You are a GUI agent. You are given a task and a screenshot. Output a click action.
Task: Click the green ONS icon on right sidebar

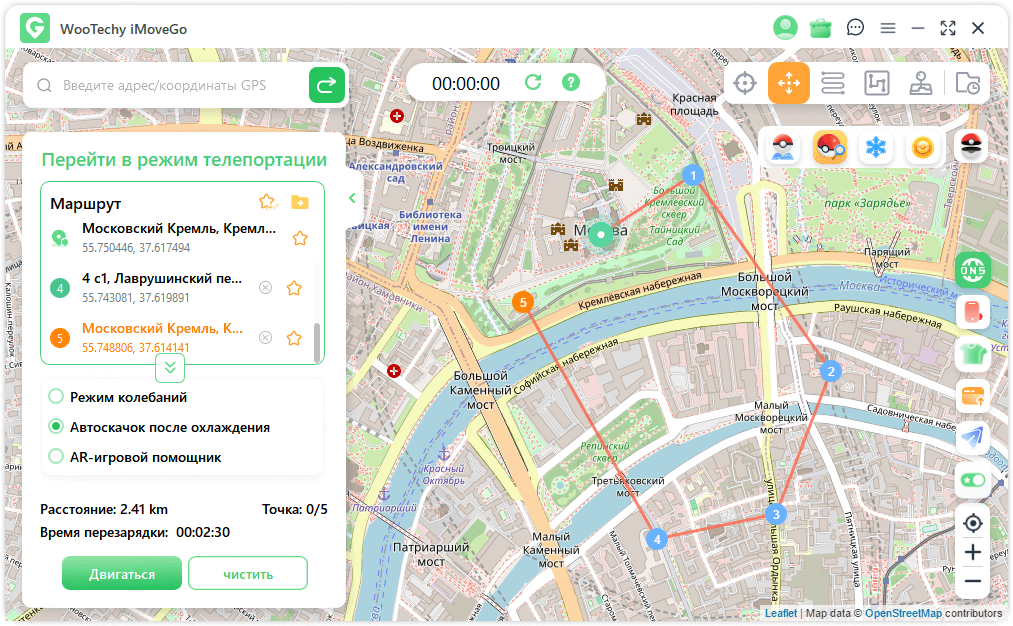(972, 269)
